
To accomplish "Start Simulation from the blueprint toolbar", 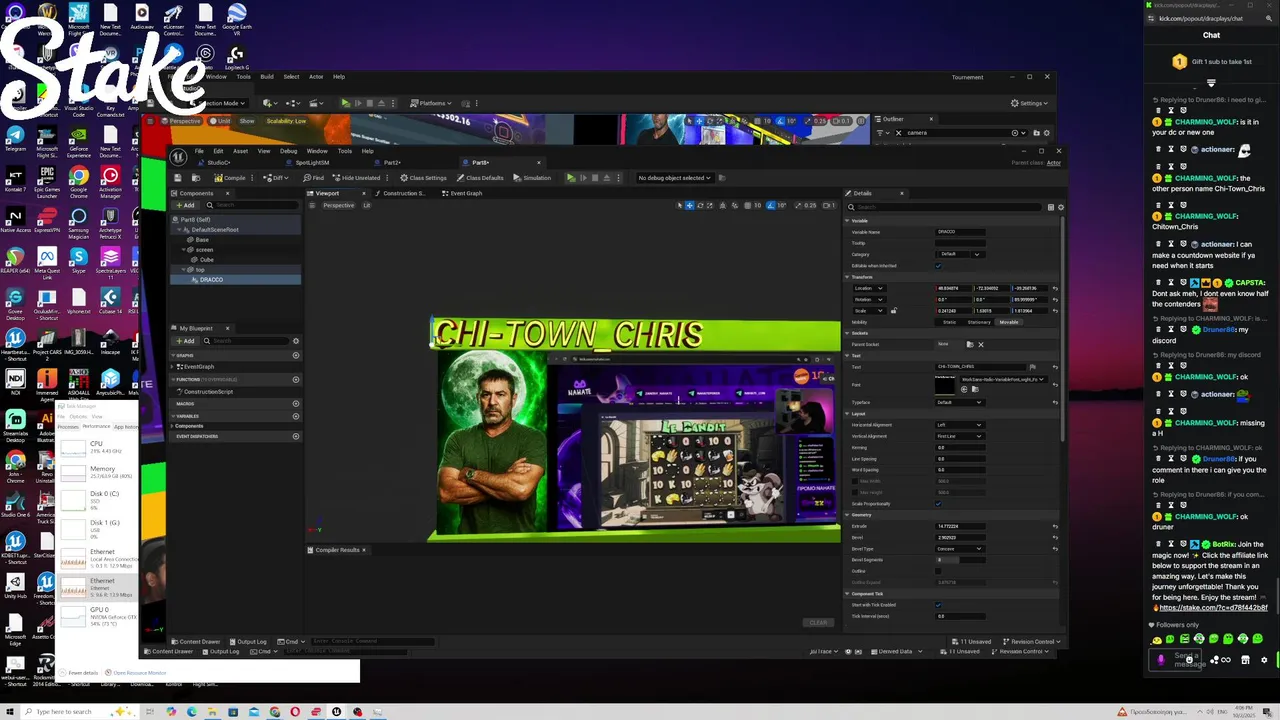I will point(532,178).
